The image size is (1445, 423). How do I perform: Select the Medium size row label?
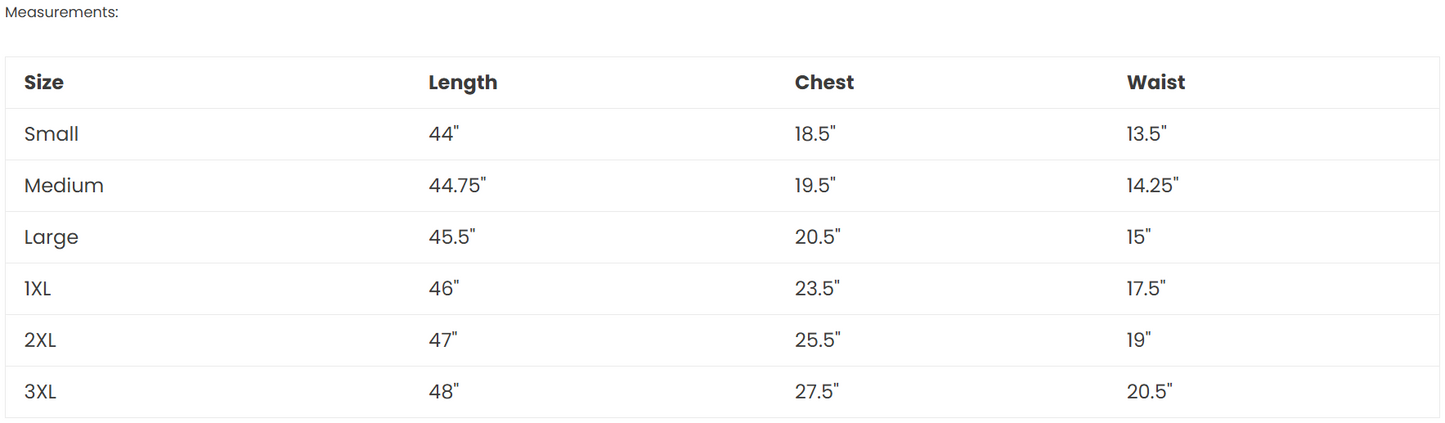pyautogui.click(x=64, y=186)
